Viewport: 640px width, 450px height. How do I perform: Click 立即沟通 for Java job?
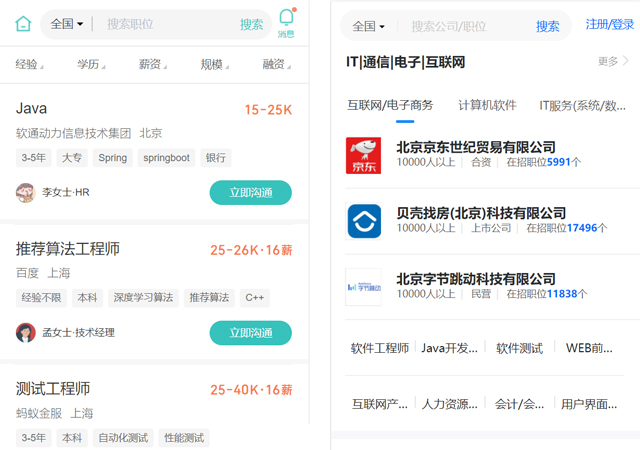[251, 192]
